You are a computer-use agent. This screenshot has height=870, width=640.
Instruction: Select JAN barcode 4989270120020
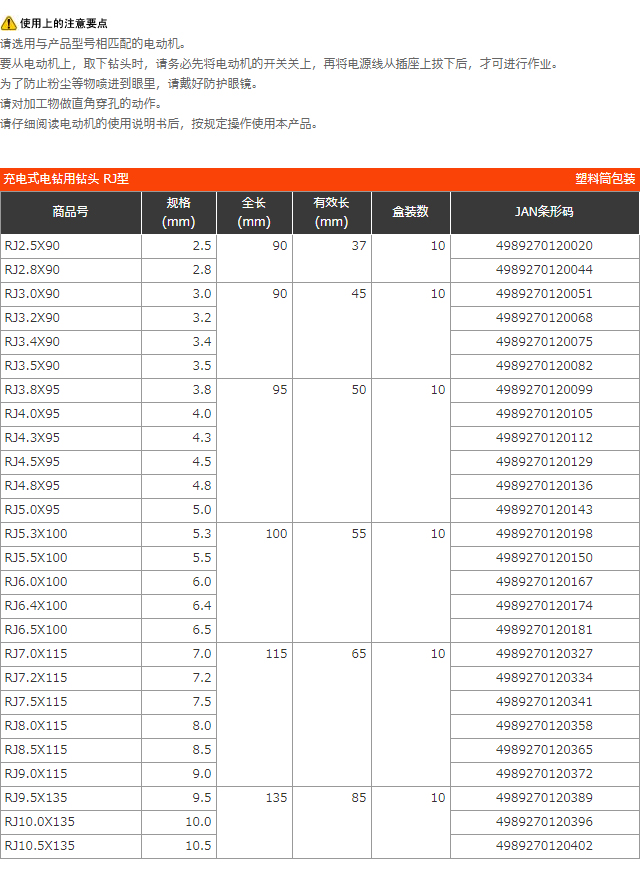tap(544, 246)
